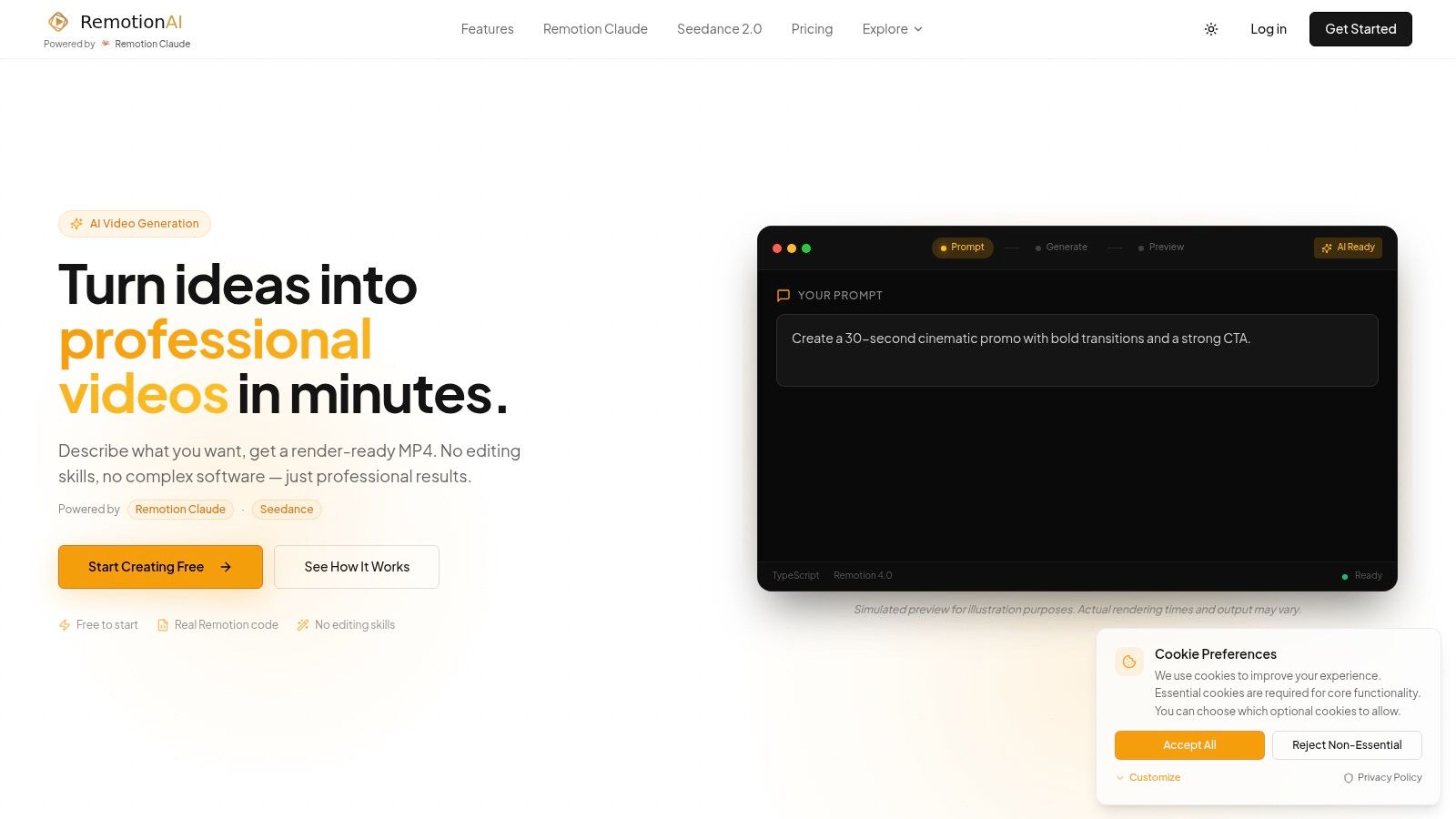Click the Seedance powered-by tag
The image size is (1456, 819).
pyautogui.click(x=287, y=510)
